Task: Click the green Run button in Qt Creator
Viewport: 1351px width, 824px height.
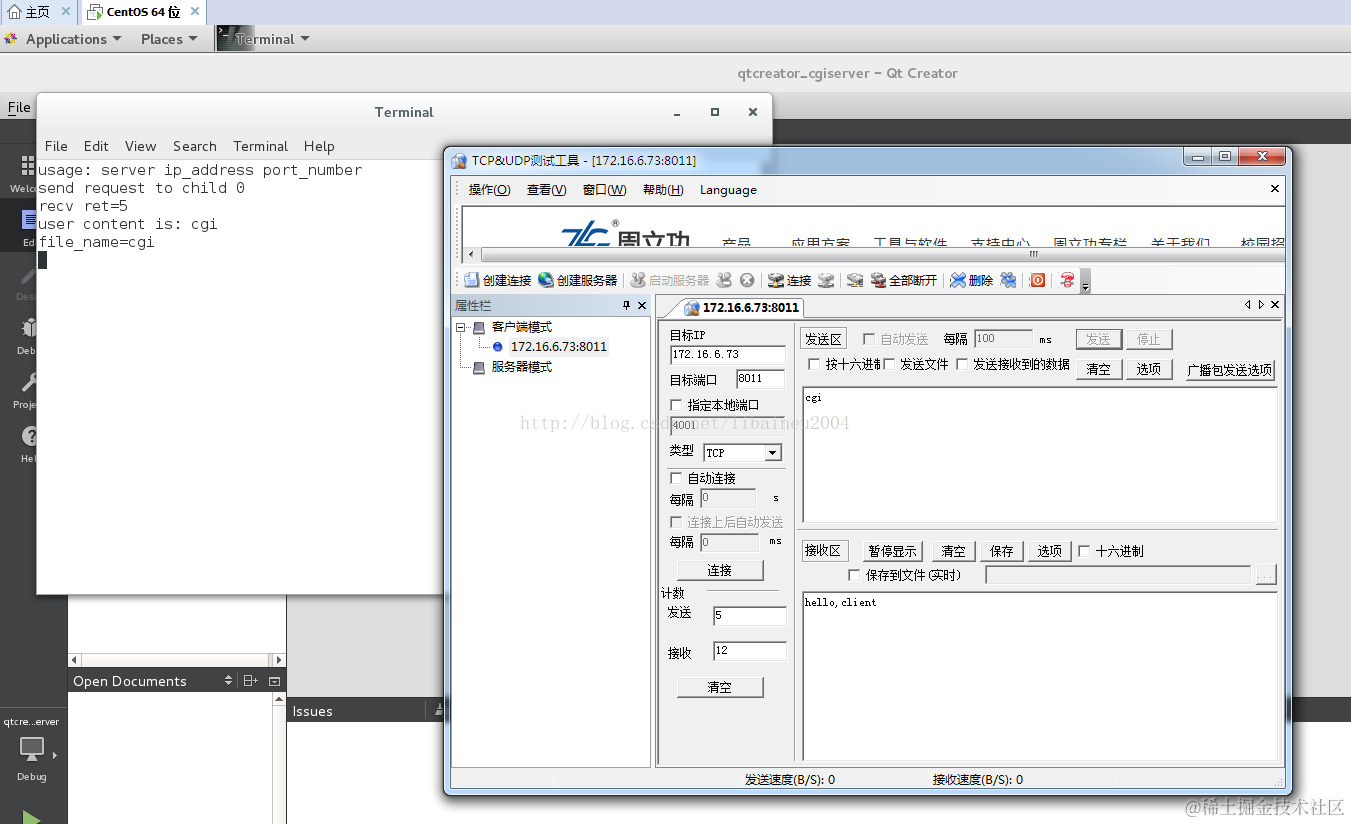Action: tap(32, 817)
